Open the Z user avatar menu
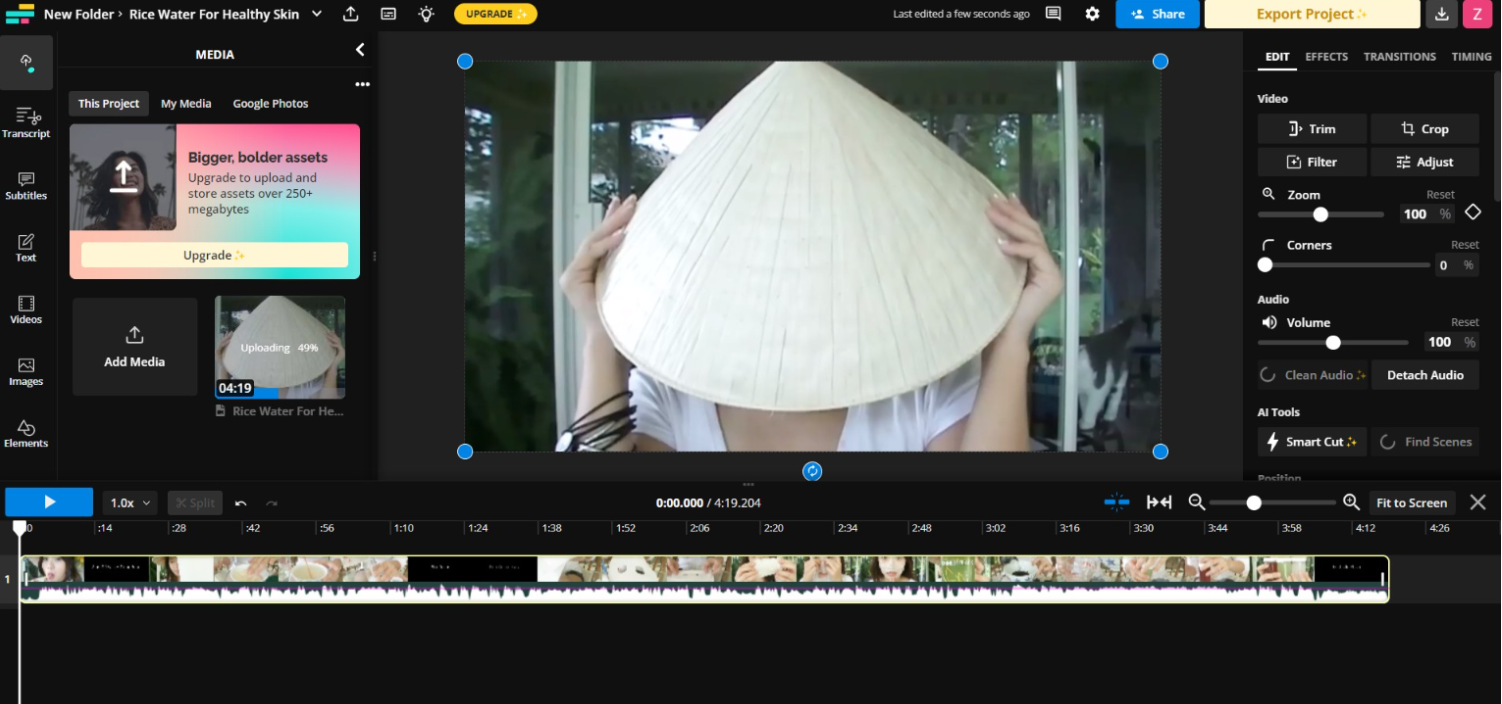The height and width of the screenshot is (704, 1502). click(1478, 14)
